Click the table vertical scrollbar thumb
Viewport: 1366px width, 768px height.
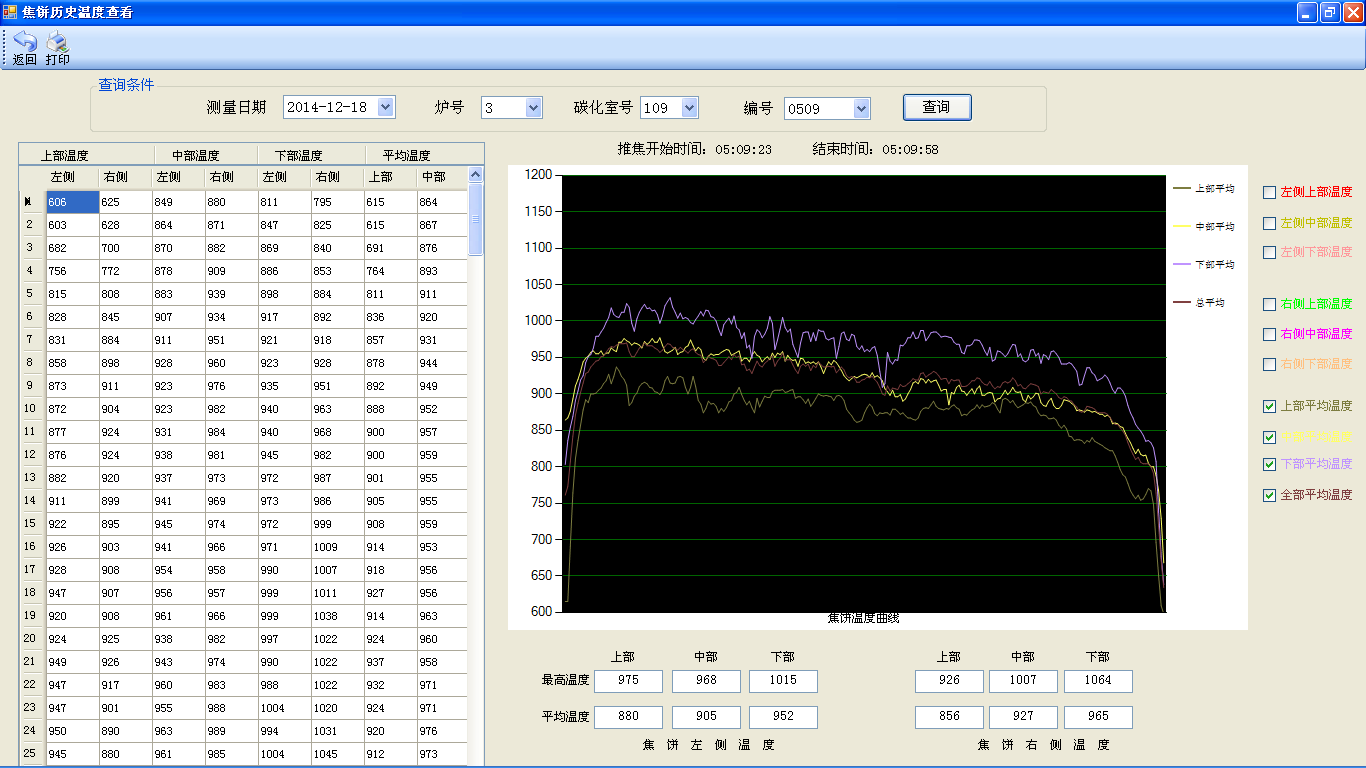tap(476, 220)
